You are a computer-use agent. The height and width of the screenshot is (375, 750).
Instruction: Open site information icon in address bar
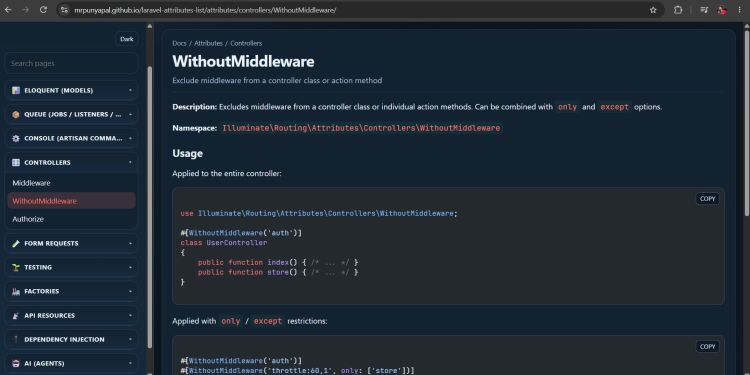coord(65,10)
